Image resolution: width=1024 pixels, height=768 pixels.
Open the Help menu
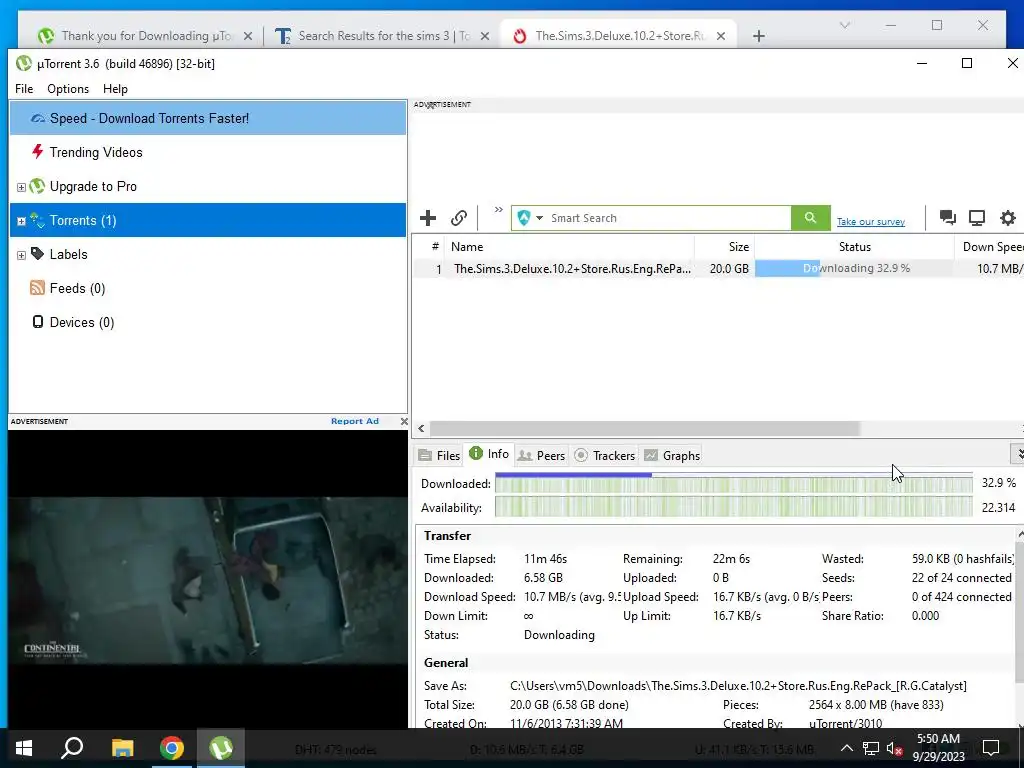point(115,89)
